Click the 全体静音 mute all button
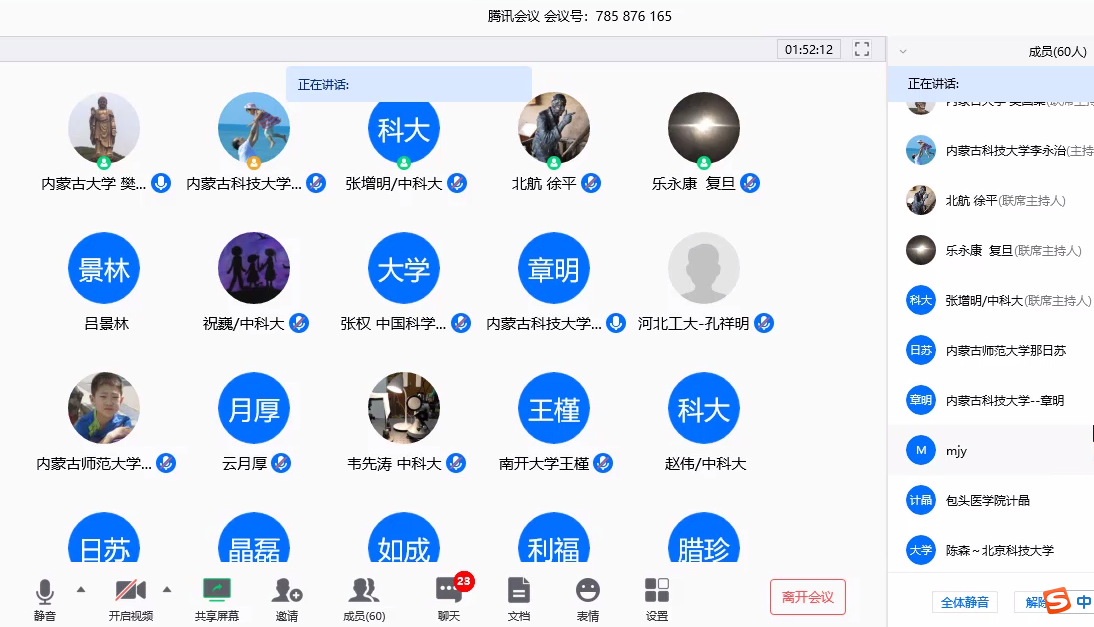This screenshot has height=627, width=1094. [964, 602]
